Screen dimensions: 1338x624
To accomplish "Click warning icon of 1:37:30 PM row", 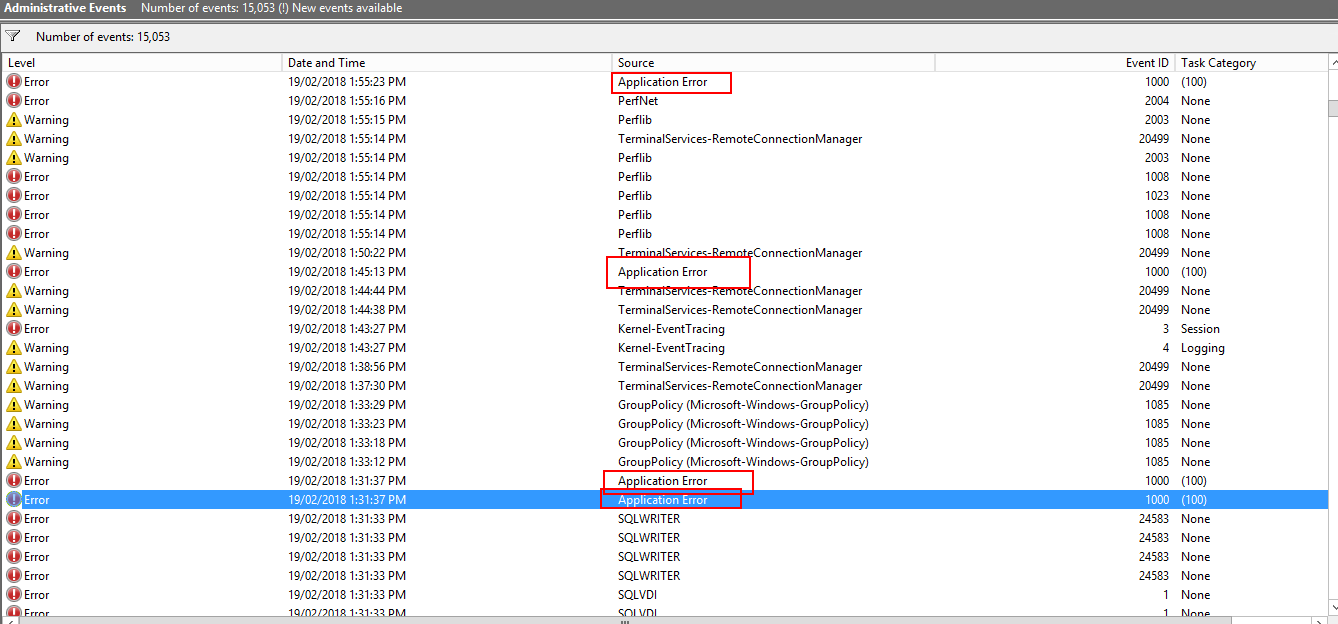I will tap(14, 386).
